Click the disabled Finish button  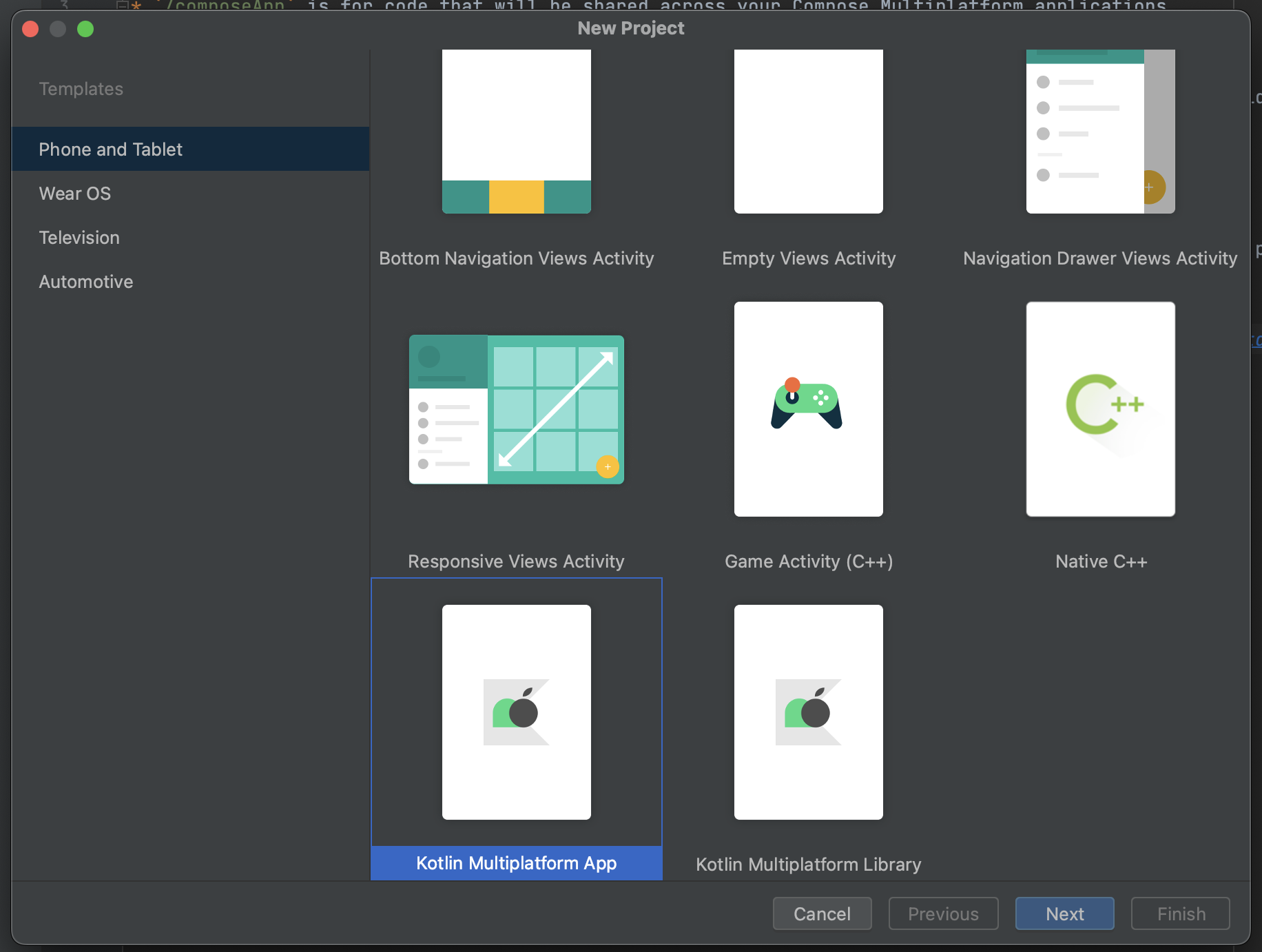[x=1180, y=913]
